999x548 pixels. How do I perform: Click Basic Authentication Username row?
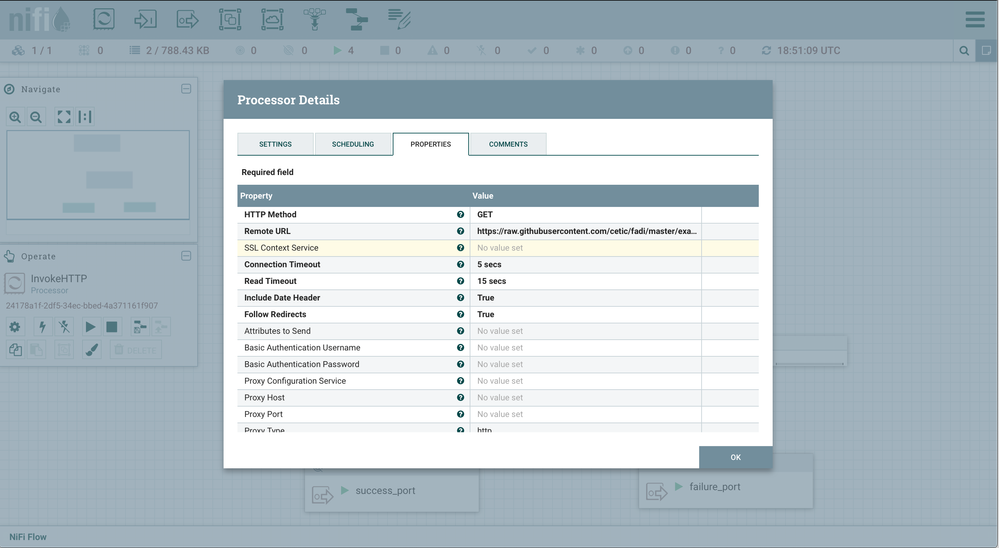(498, 348)
